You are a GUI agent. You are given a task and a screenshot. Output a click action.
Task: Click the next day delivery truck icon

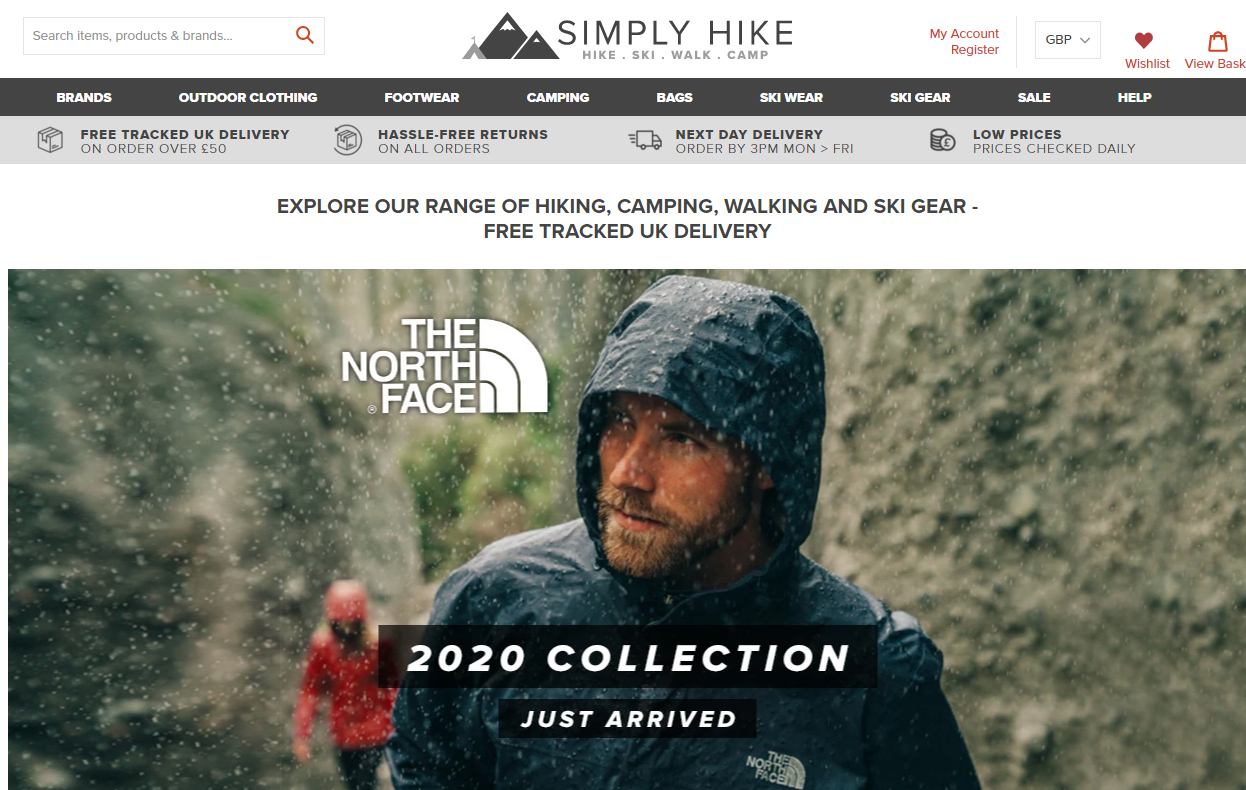click(645, 140)
